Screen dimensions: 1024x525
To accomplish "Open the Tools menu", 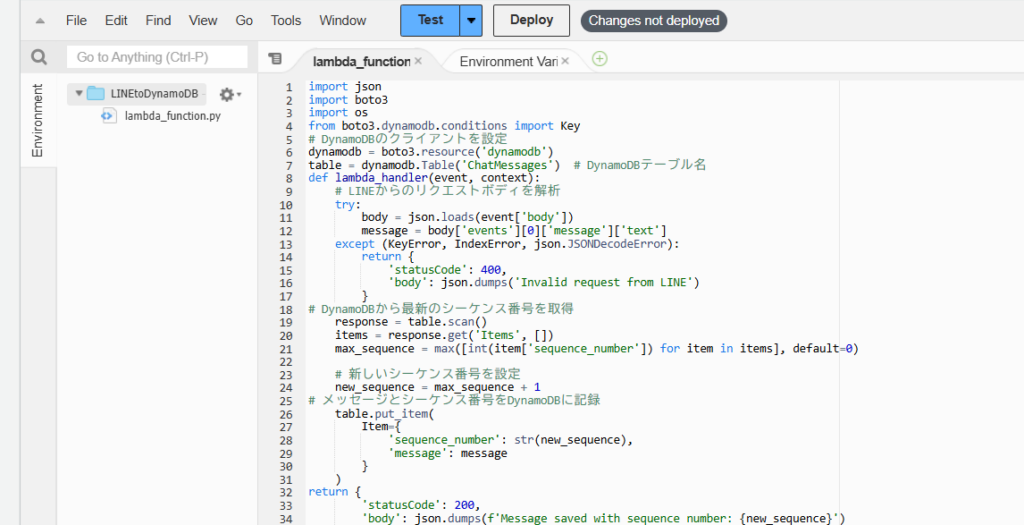I will coord(286,21).
